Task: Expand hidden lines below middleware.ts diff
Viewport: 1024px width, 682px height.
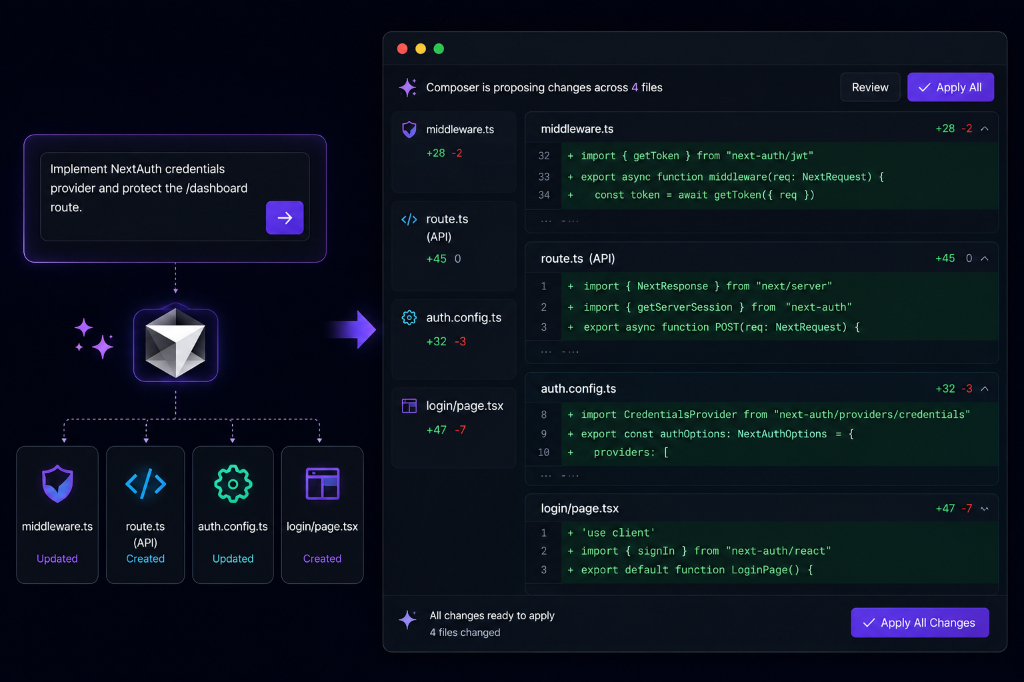Action: (x=560, y=221)
